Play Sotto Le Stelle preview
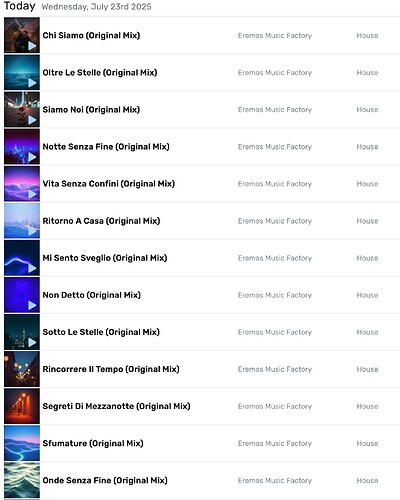This screenshot has width=400, height=500. [x=32, y=342]
